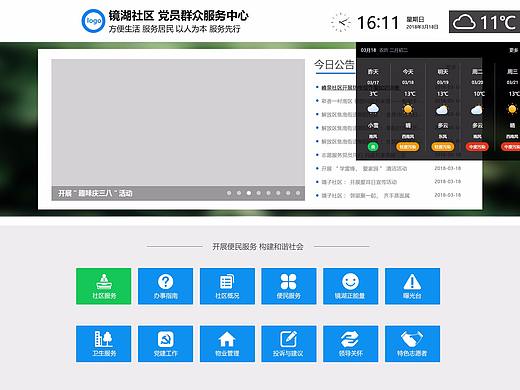Select the 昨天 03/17 forecast column
520x390 pixels.
(373, 110)
